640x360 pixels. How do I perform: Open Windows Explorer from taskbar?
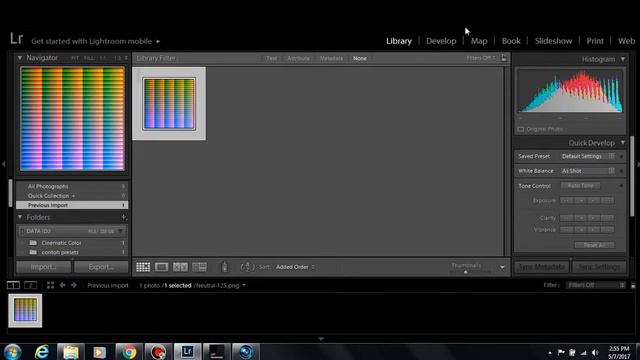[x=71, y=352]
